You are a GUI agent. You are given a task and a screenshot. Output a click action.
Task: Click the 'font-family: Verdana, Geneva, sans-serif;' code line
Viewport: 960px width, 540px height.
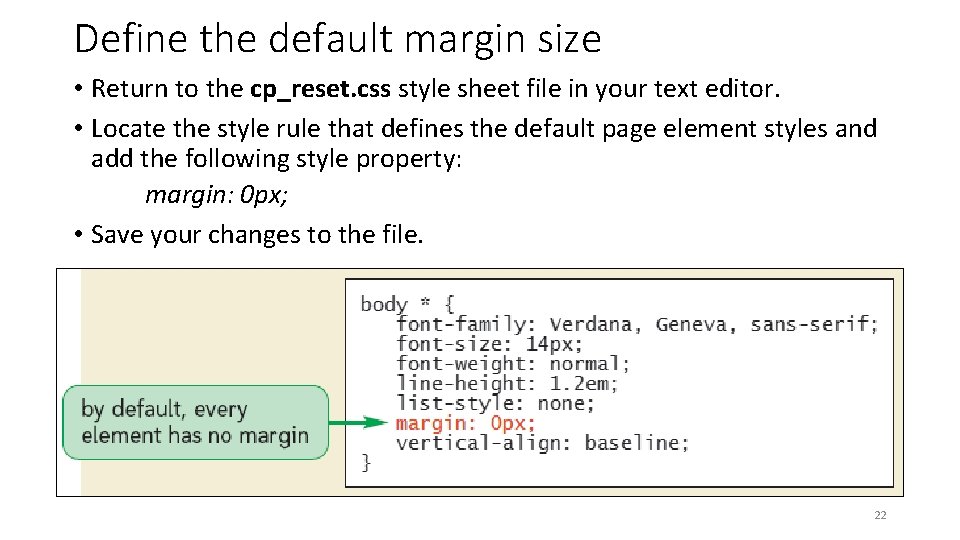click(637, 324)
